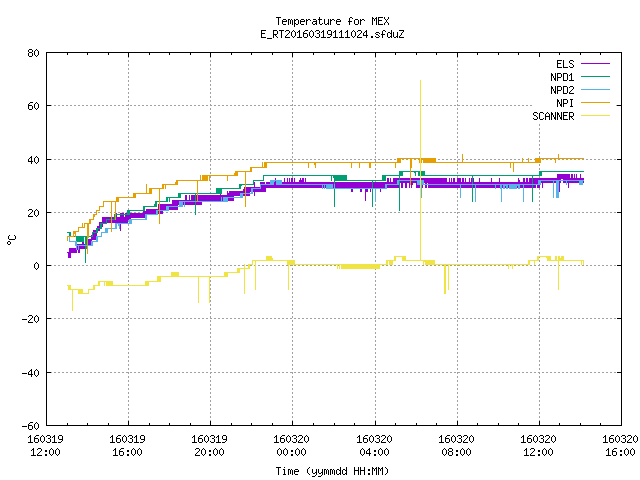
Task: Click the SCANNER legend label
Action: pyautogui.click(x=553, y=116)
